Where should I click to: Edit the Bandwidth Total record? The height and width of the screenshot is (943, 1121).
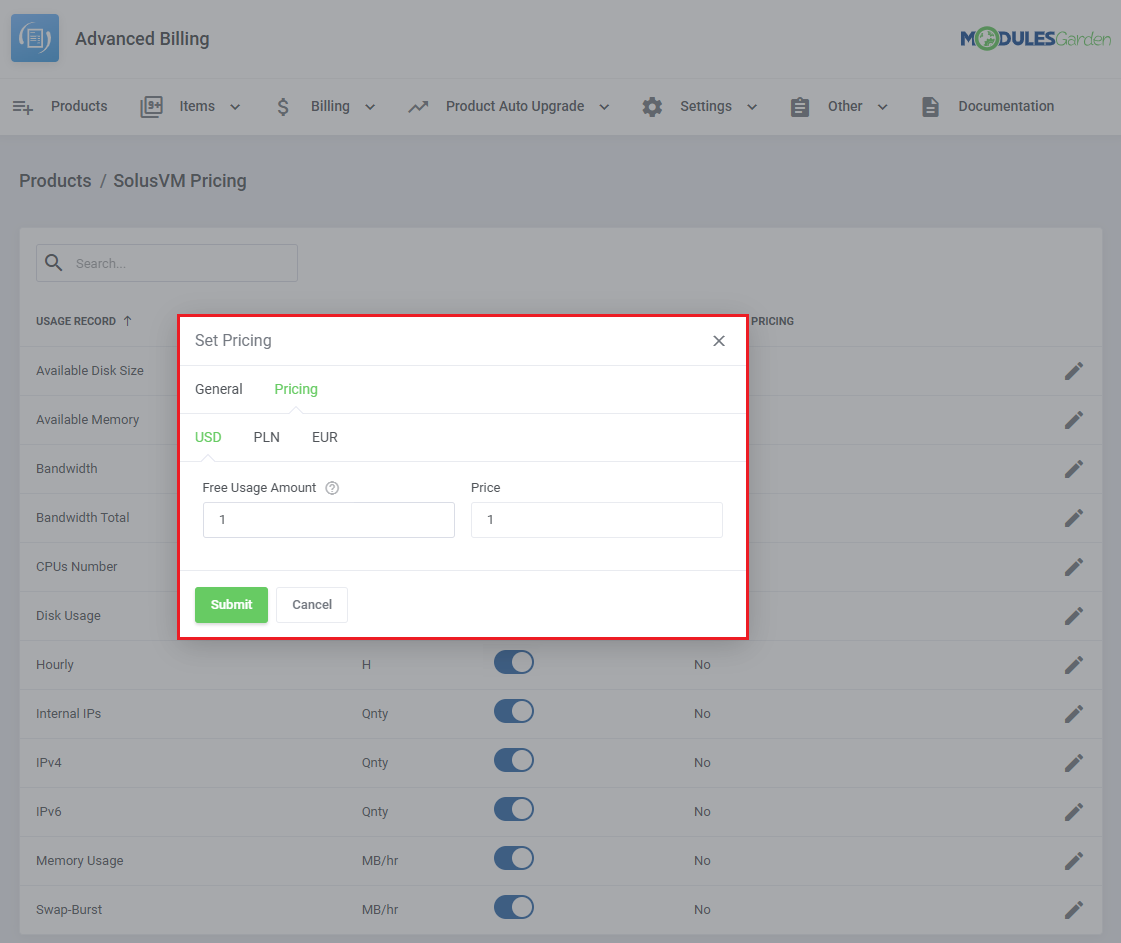pos(1074,518)
